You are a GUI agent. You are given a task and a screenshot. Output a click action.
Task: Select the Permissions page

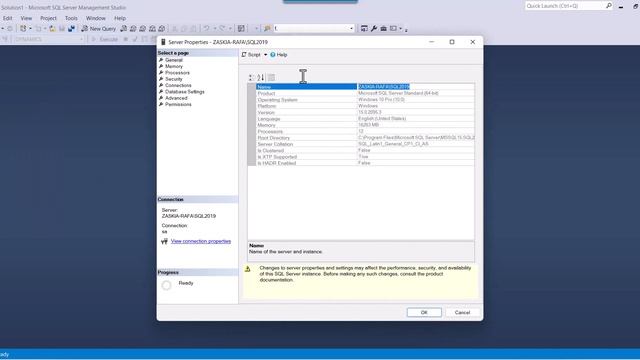coord(178,104)
